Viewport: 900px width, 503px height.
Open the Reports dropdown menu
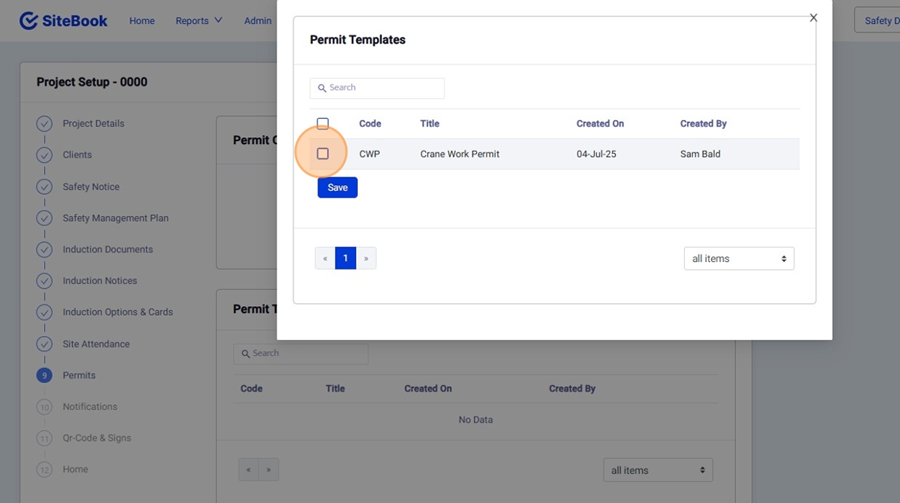point(198,21)
